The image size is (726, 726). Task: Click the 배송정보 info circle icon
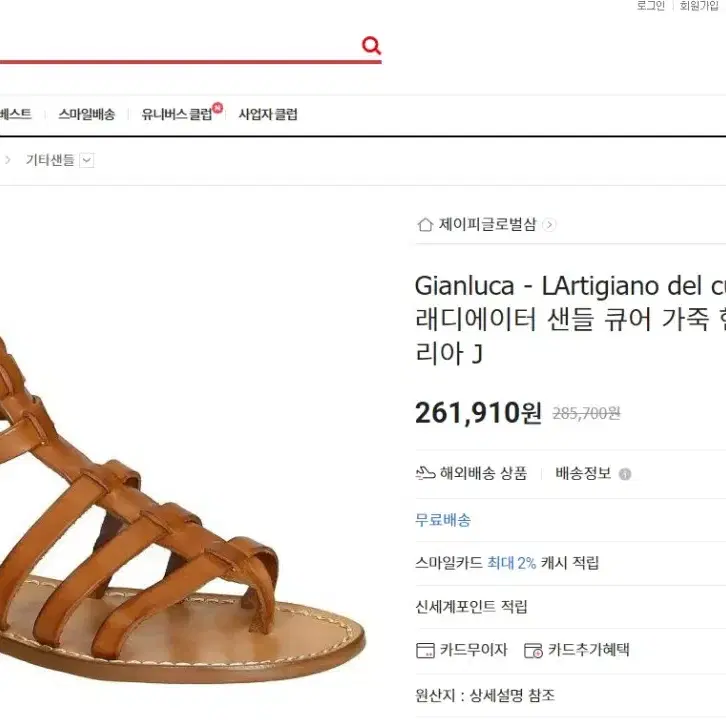[625, 474]
